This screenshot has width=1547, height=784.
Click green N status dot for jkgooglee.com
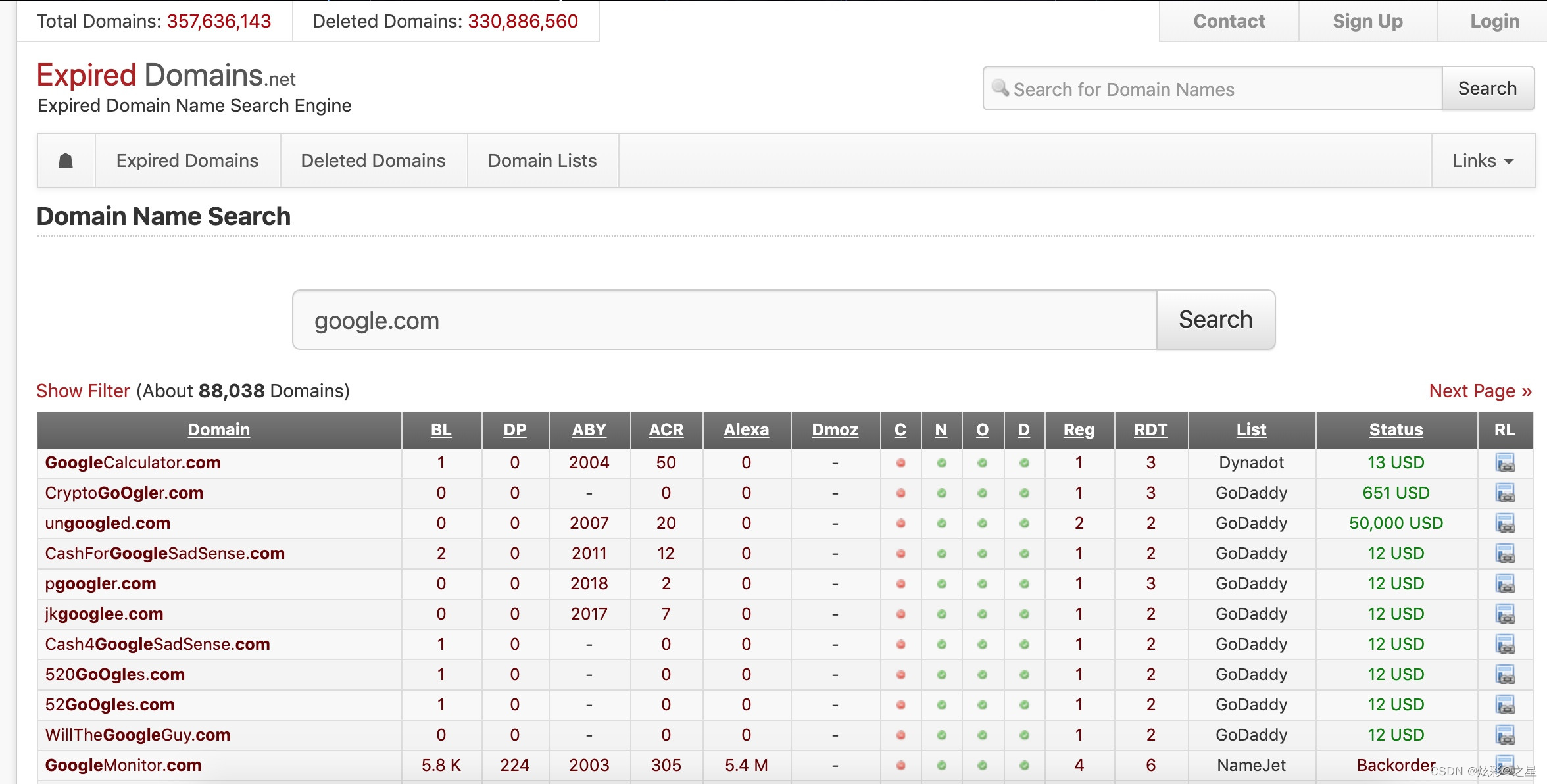(x=941, y=614)
